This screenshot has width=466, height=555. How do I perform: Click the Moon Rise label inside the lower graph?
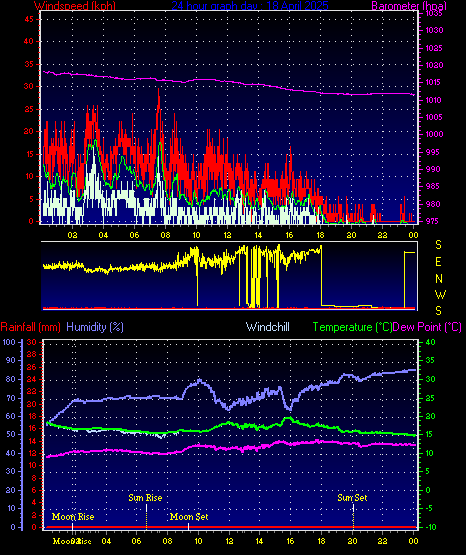(73, 517)
